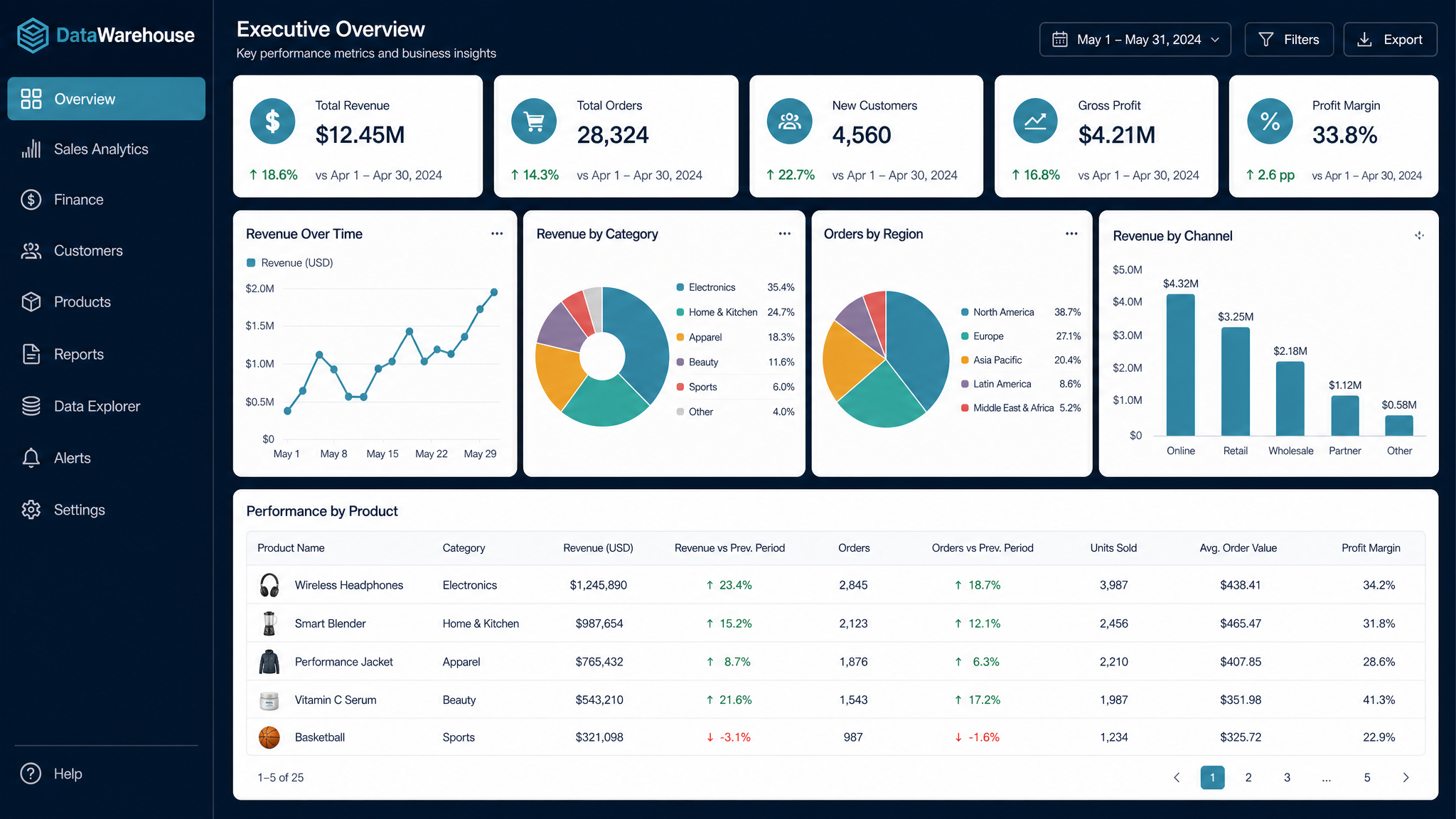The width and height of the screenshot is (1456, 819).
Task: Sort by the Profit Margin column header
Action: pos(1371,548)
